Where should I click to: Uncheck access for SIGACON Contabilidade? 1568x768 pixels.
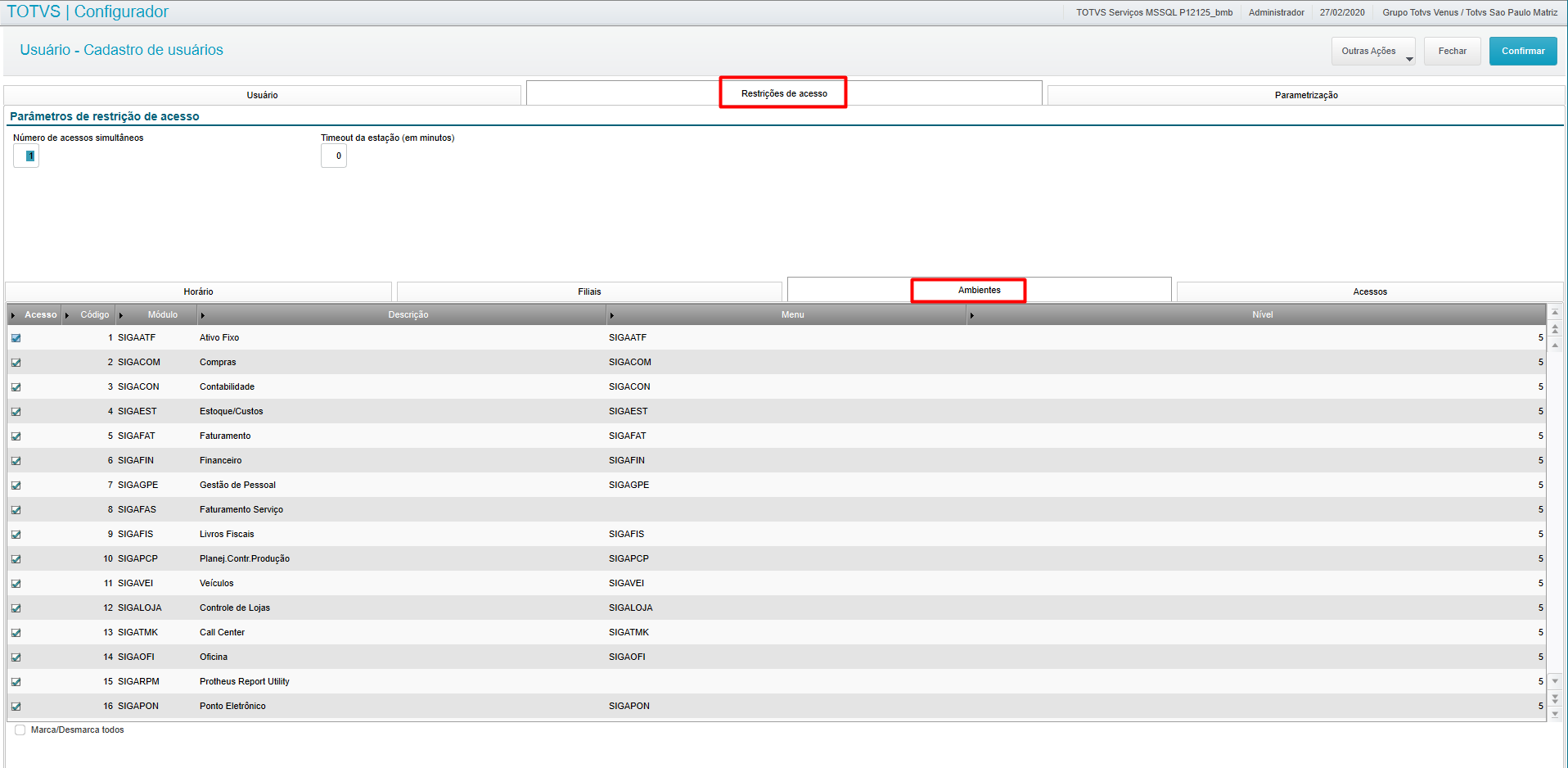pos(16,387)
